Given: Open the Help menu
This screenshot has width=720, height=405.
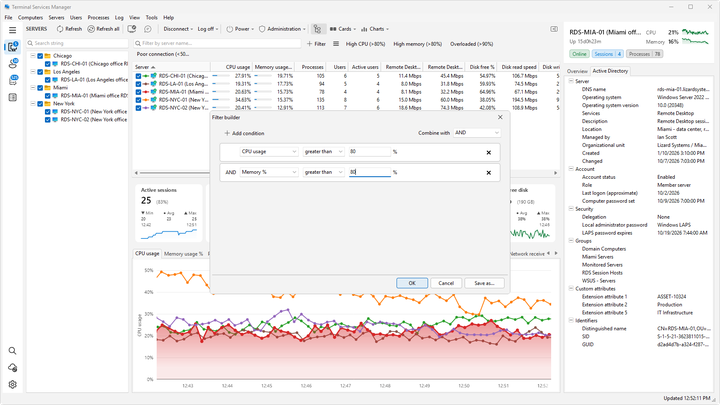Looking at the screenshot, I should pos(169,17).
